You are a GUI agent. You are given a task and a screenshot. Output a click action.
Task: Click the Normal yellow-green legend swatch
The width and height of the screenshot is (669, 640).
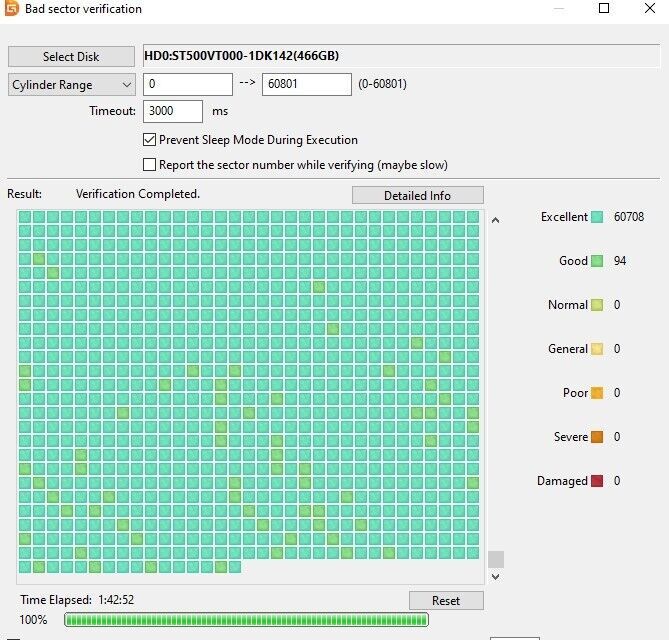tap(597, 305)
